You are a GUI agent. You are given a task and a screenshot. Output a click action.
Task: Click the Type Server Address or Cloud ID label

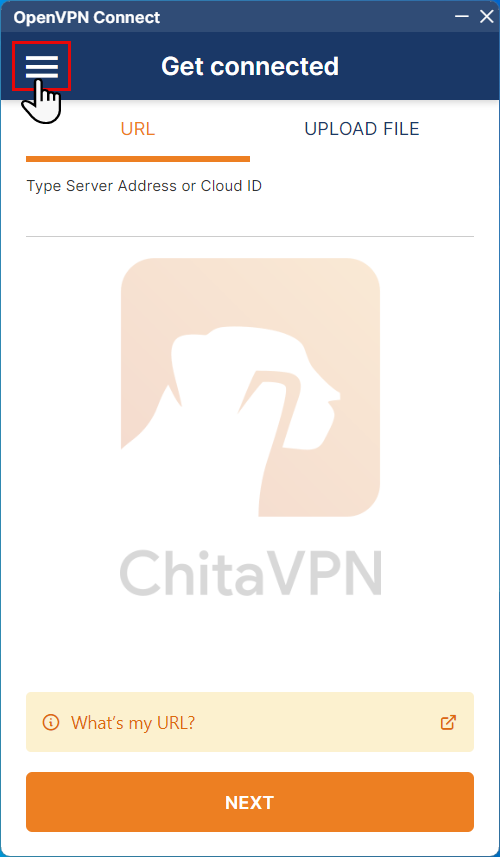[144, 186]
